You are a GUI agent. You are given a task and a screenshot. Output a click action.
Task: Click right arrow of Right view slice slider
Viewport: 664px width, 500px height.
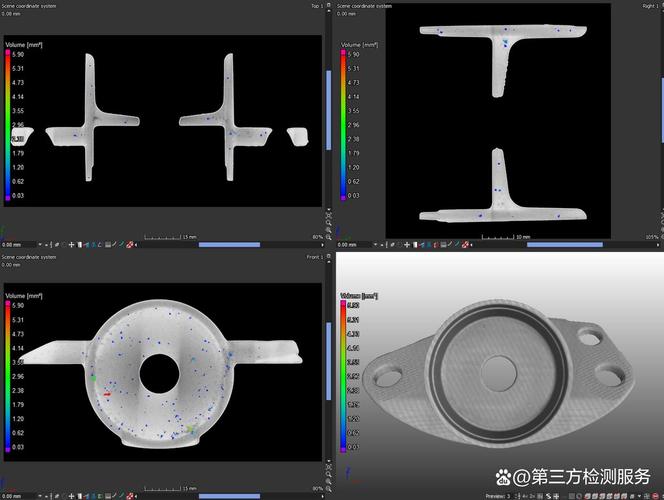[658, 244]
